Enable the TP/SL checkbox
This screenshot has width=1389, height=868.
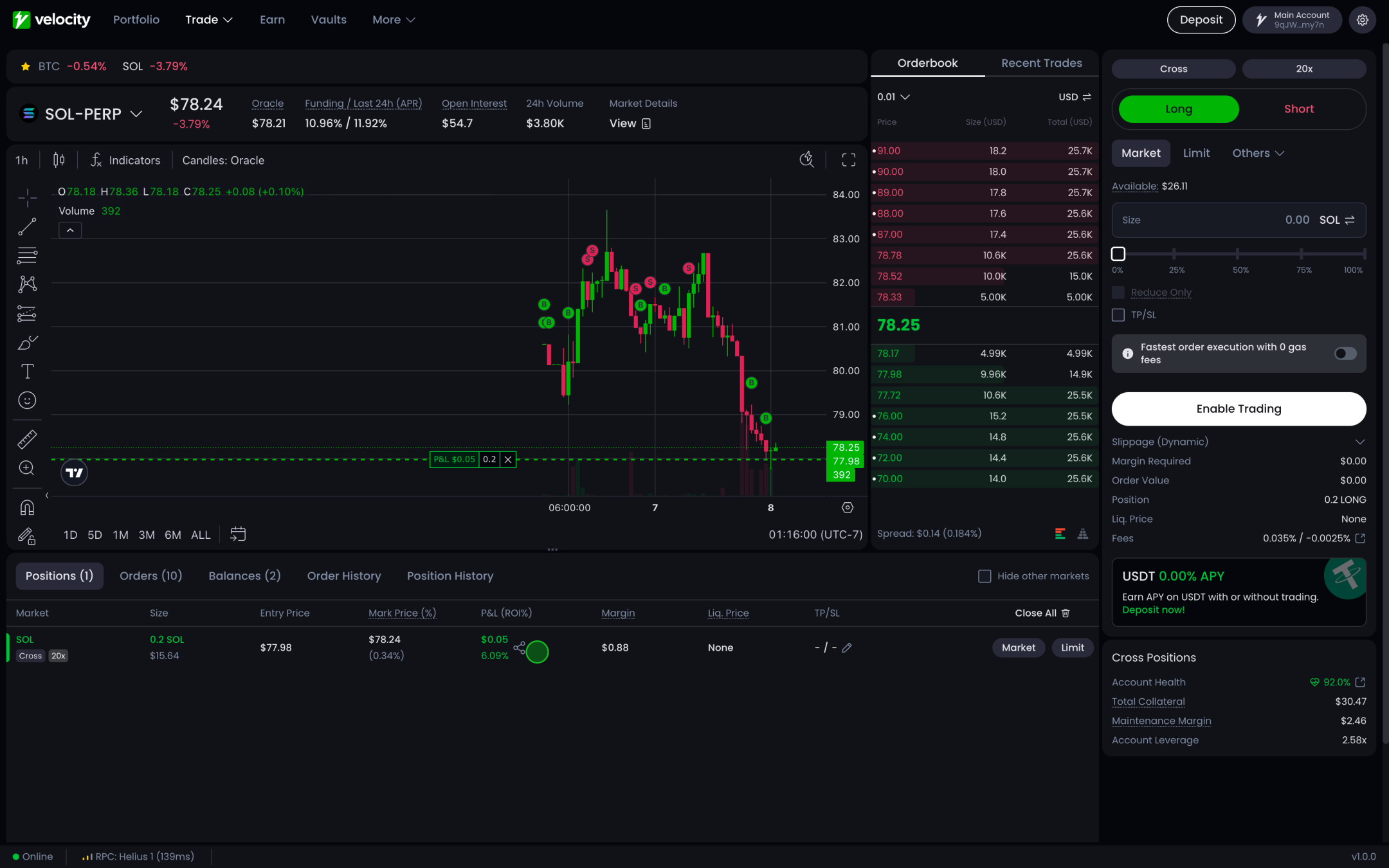1118,315
